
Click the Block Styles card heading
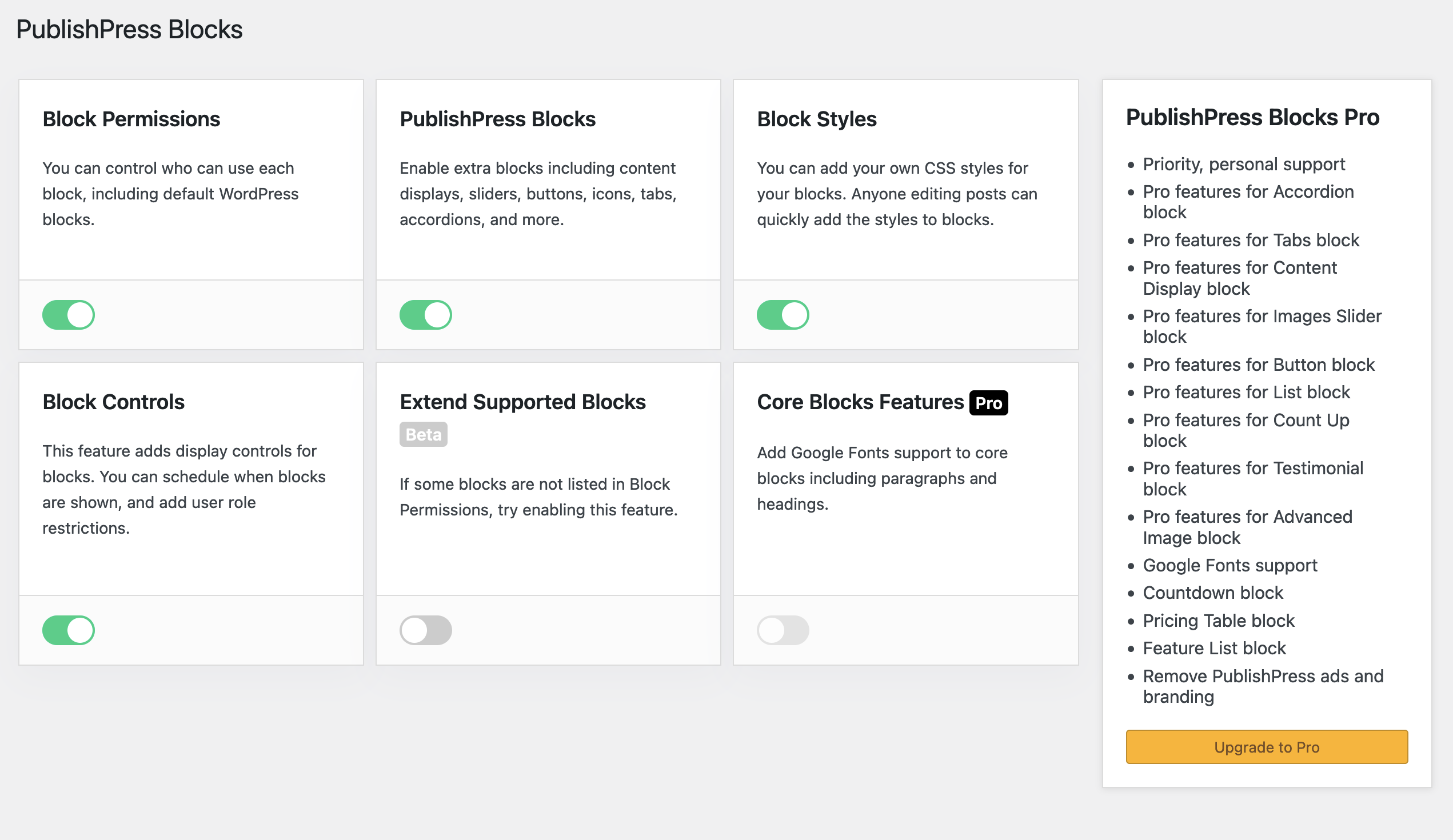(x=816, y=119)
